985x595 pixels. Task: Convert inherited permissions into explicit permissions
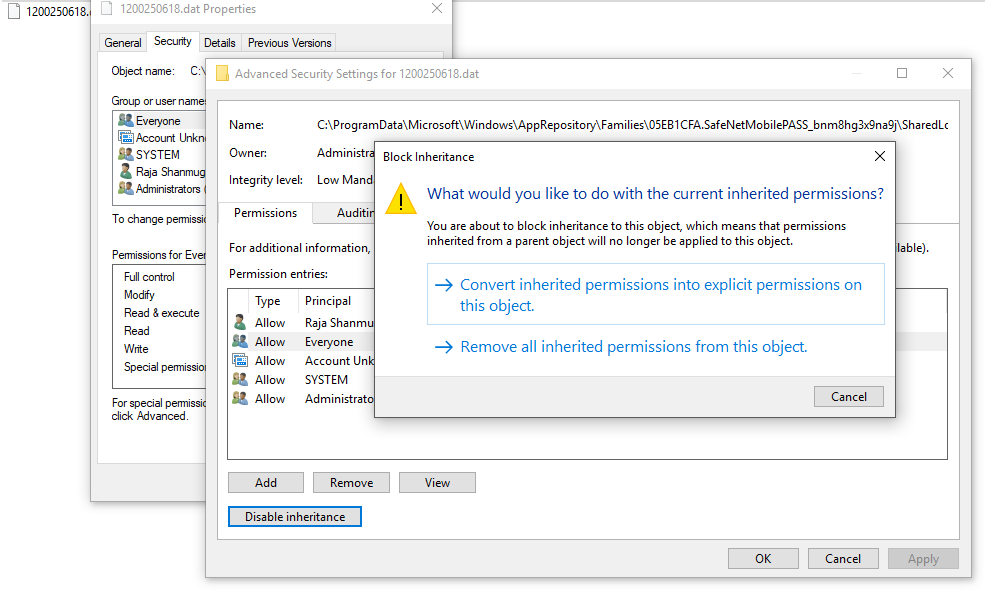tap(655, 295)
